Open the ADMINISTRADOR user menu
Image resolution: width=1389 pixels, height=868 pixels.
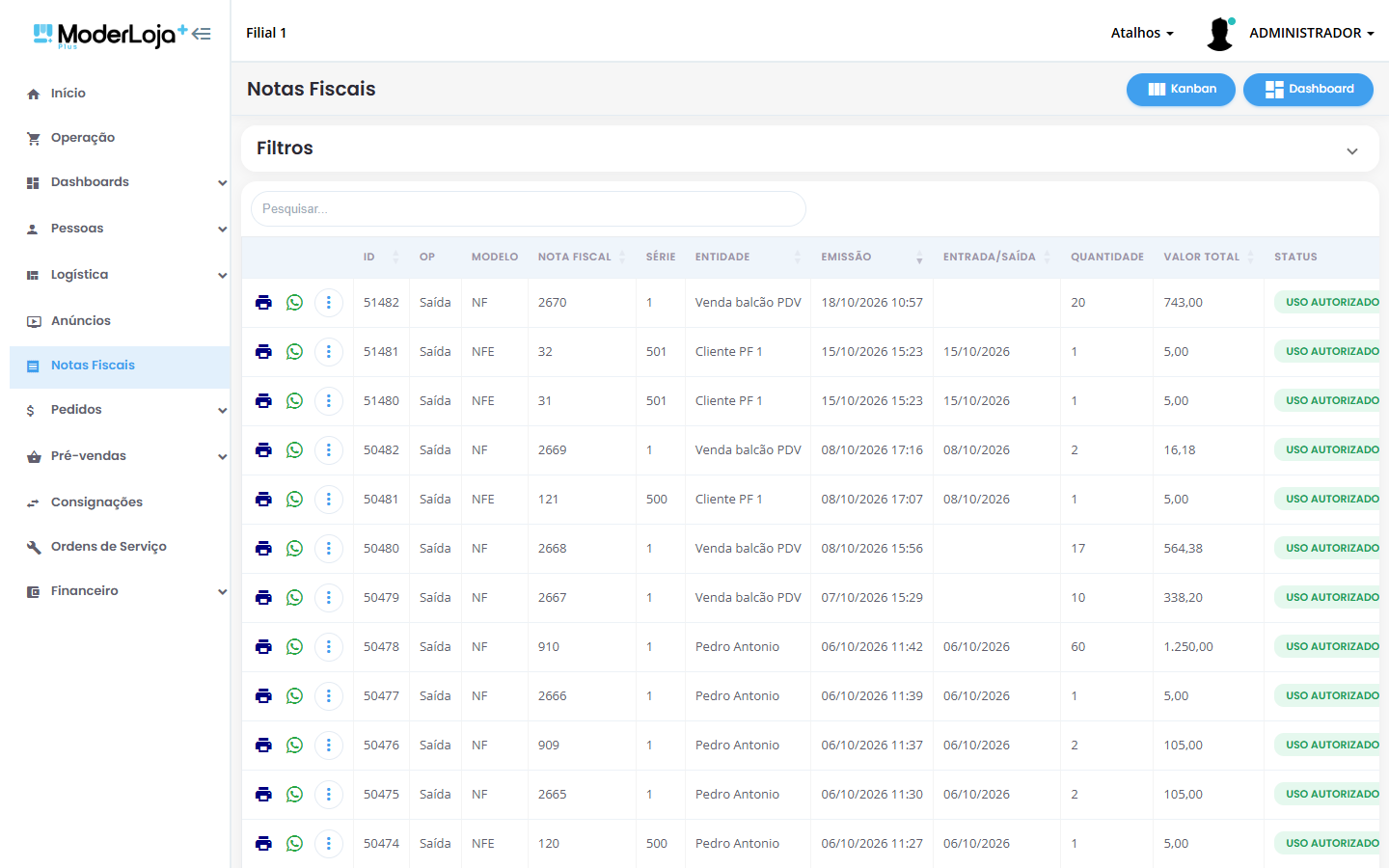(1312, 33)
